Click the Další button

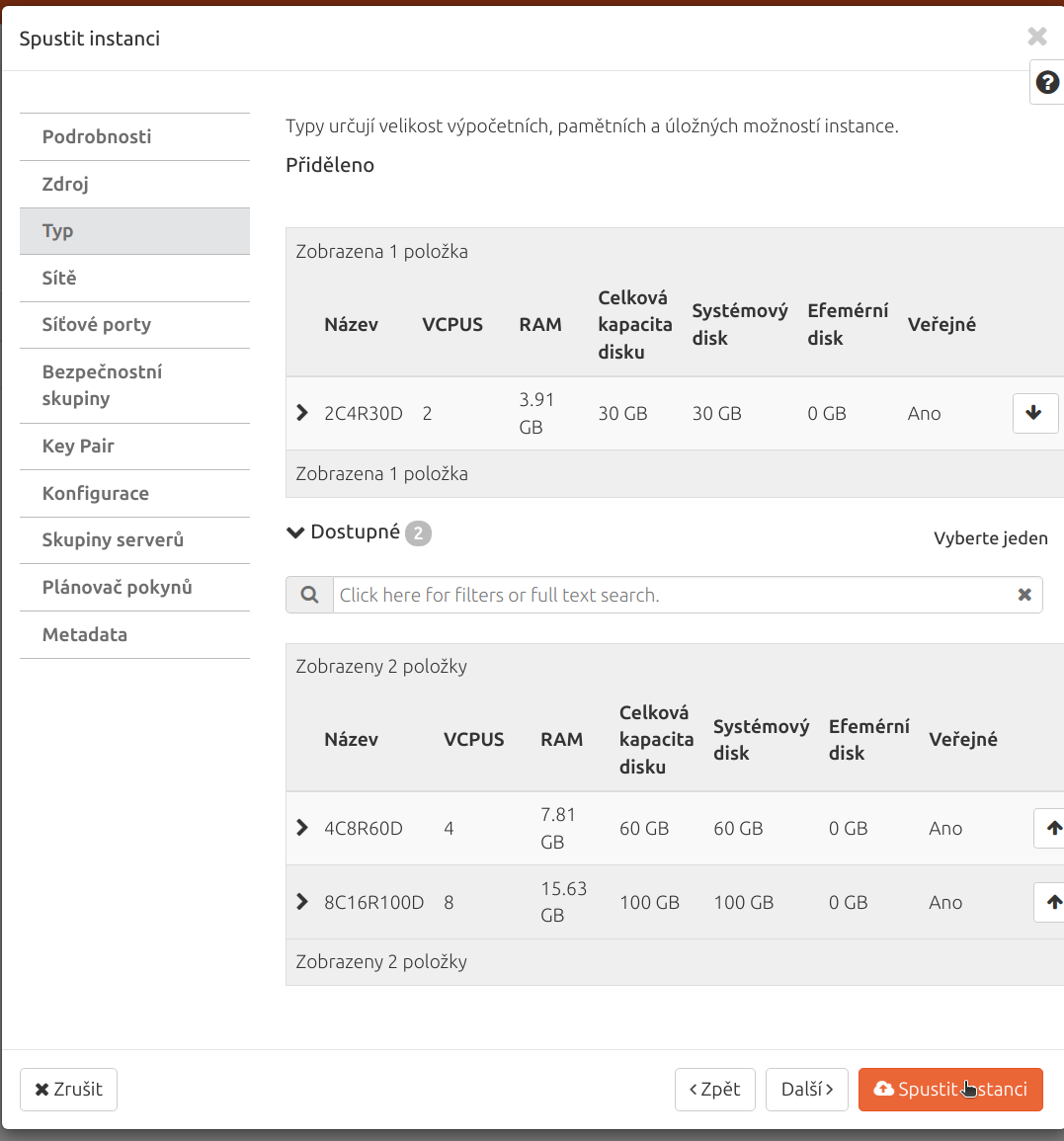click(x=807, y=1090)
